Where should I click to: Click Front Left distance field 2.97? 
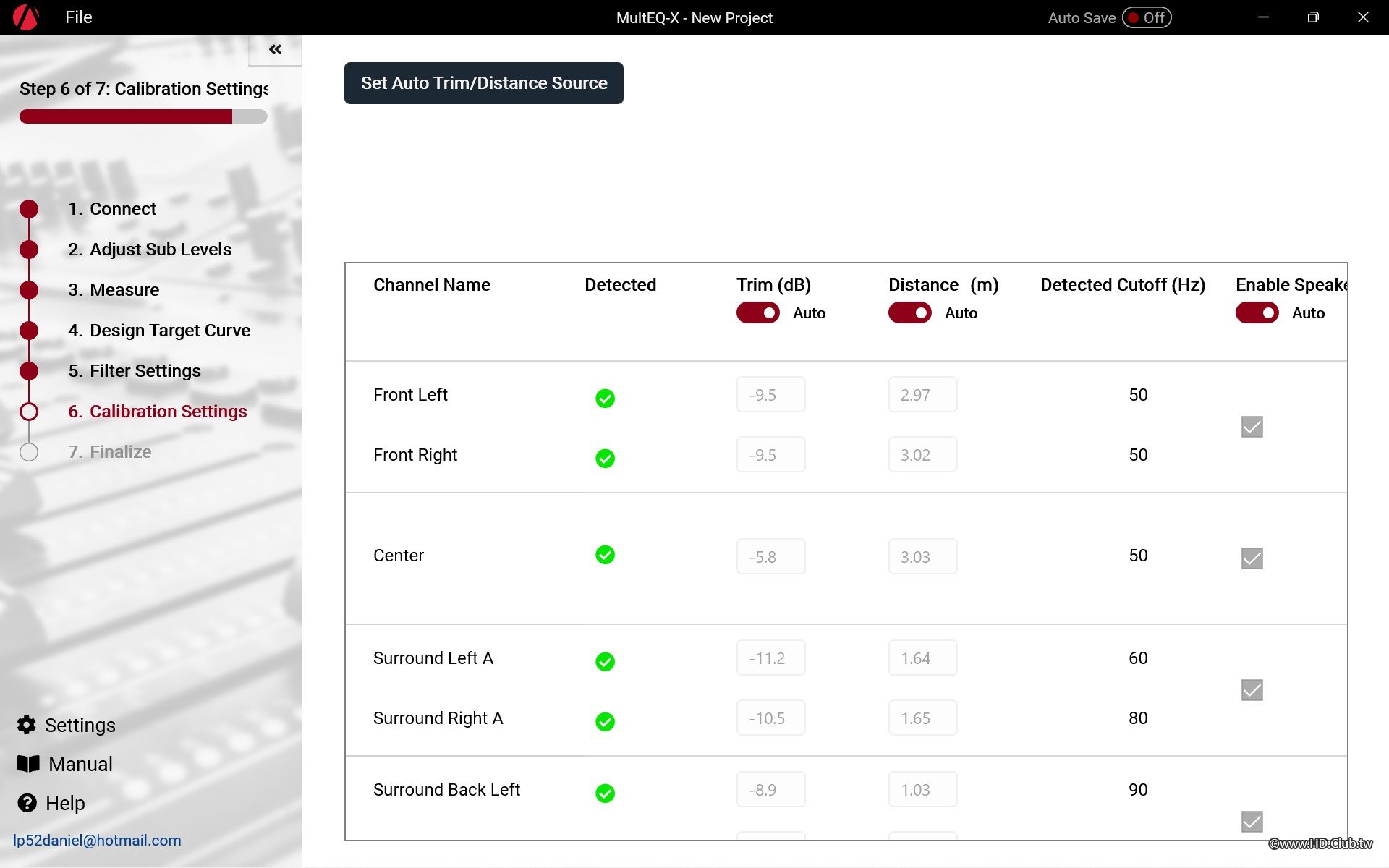(x=922, y=394)
